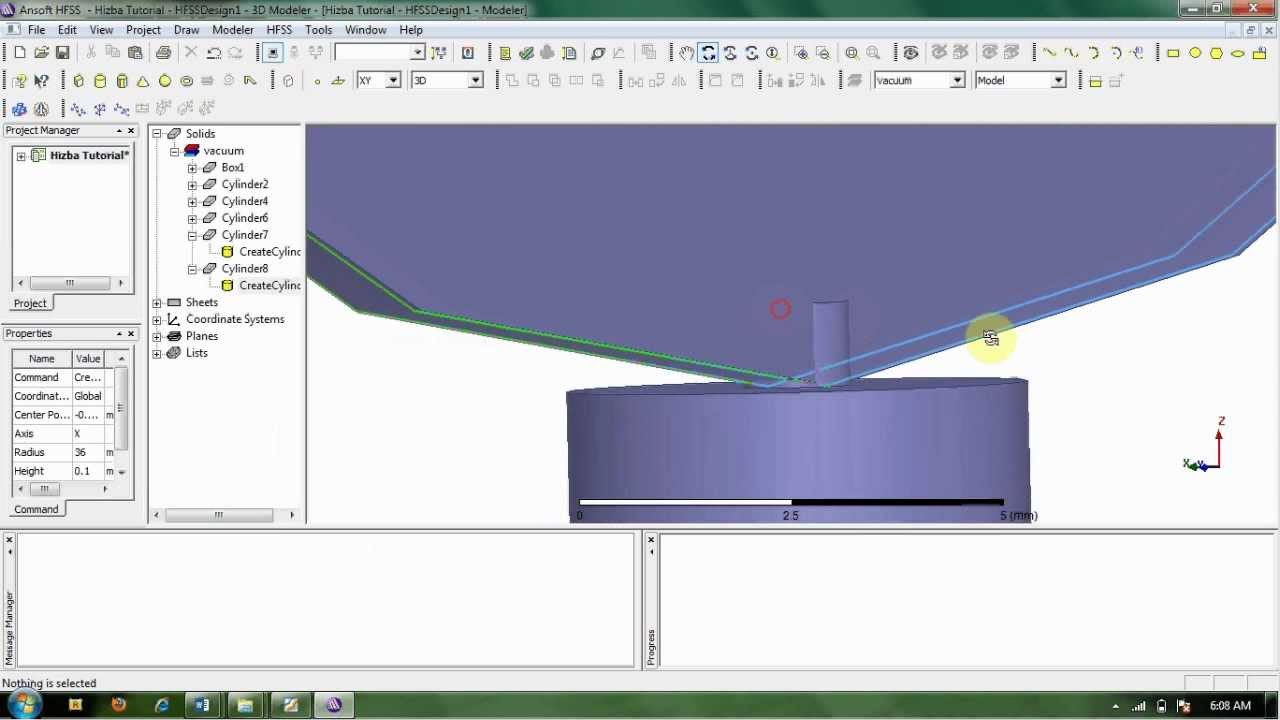Collapse the vacuum material node
Screen dimensions: 1280x720
174,151
